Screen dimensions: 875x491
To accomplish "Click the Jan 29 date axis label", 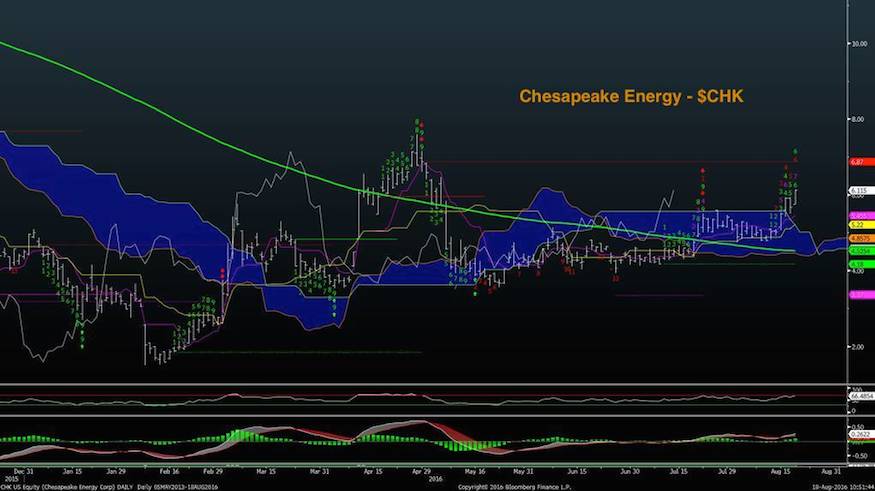I will tap(116, 471).
